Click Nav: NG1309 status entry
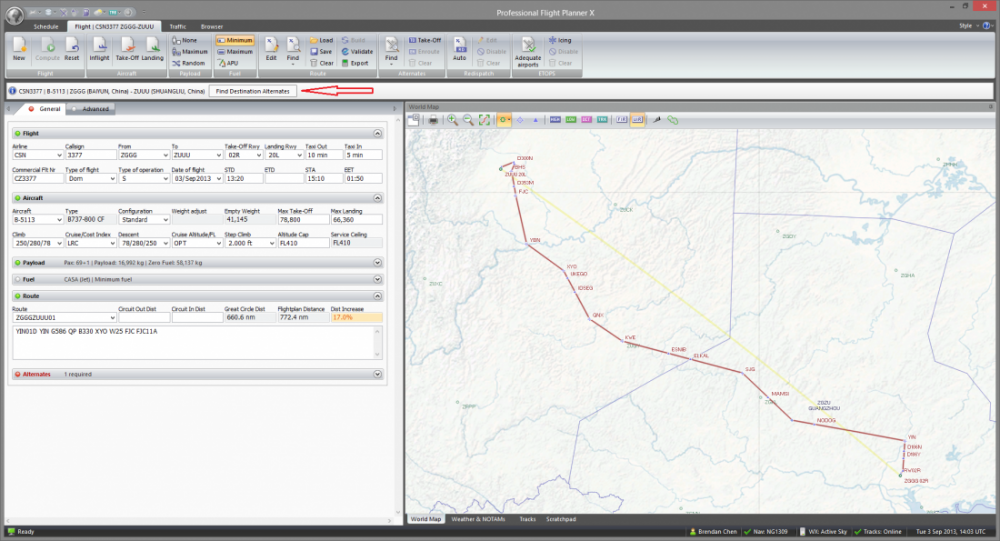The width and height of the screenshot is (1000, 541). (x=766, y=531)
